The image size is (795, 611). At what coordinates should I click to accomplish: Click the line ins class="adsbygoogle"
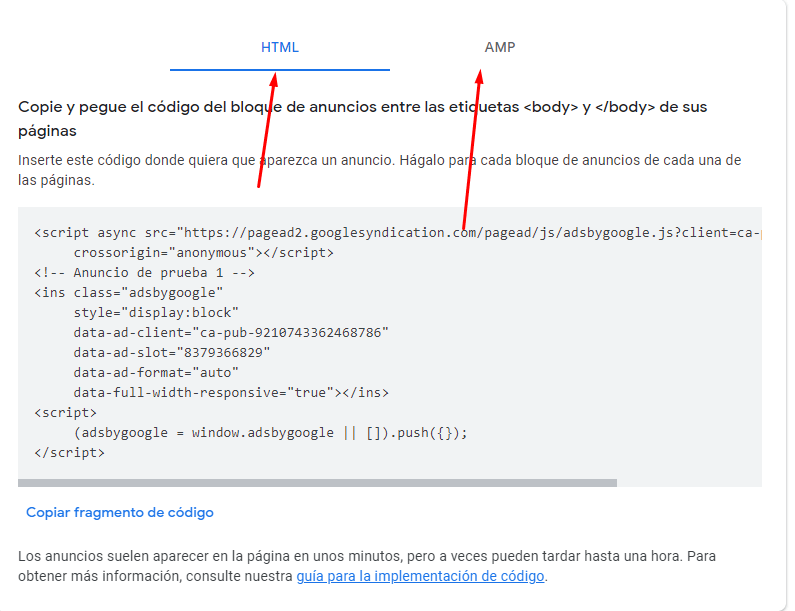coord(129,293)
